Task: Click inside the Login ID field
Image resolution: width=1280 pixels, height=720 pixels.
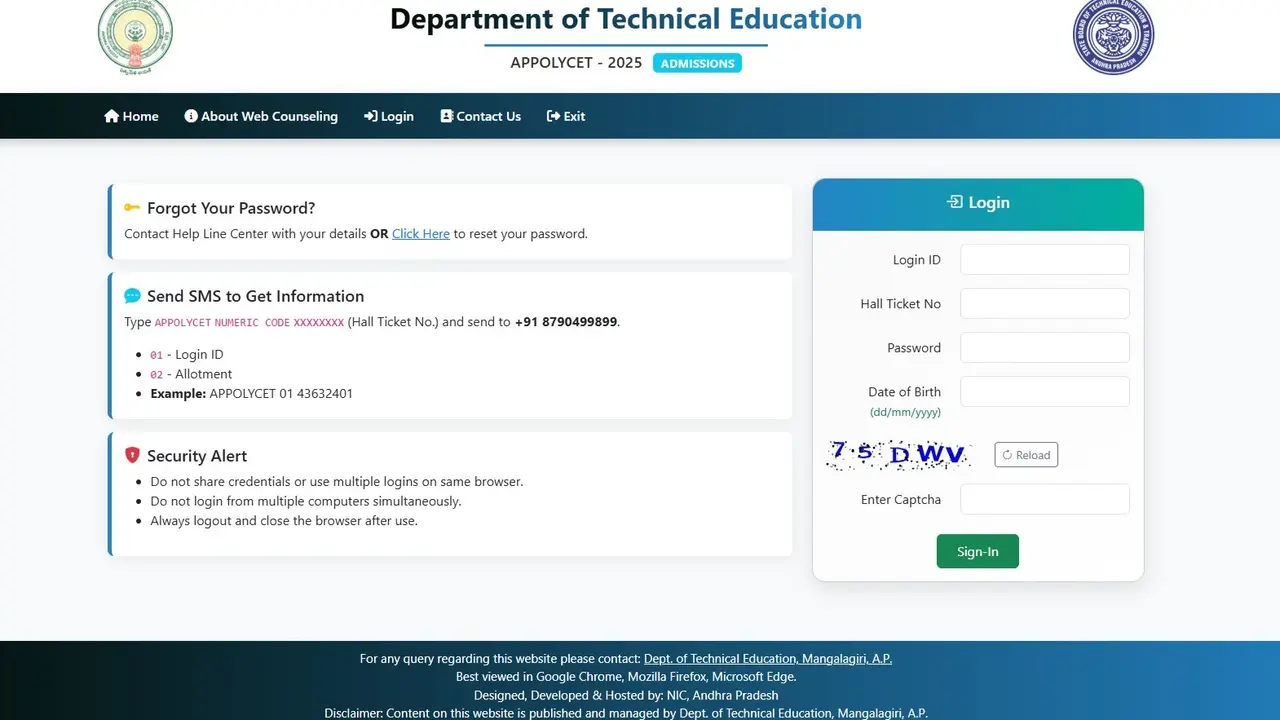Action: [x=1044, y=259]
